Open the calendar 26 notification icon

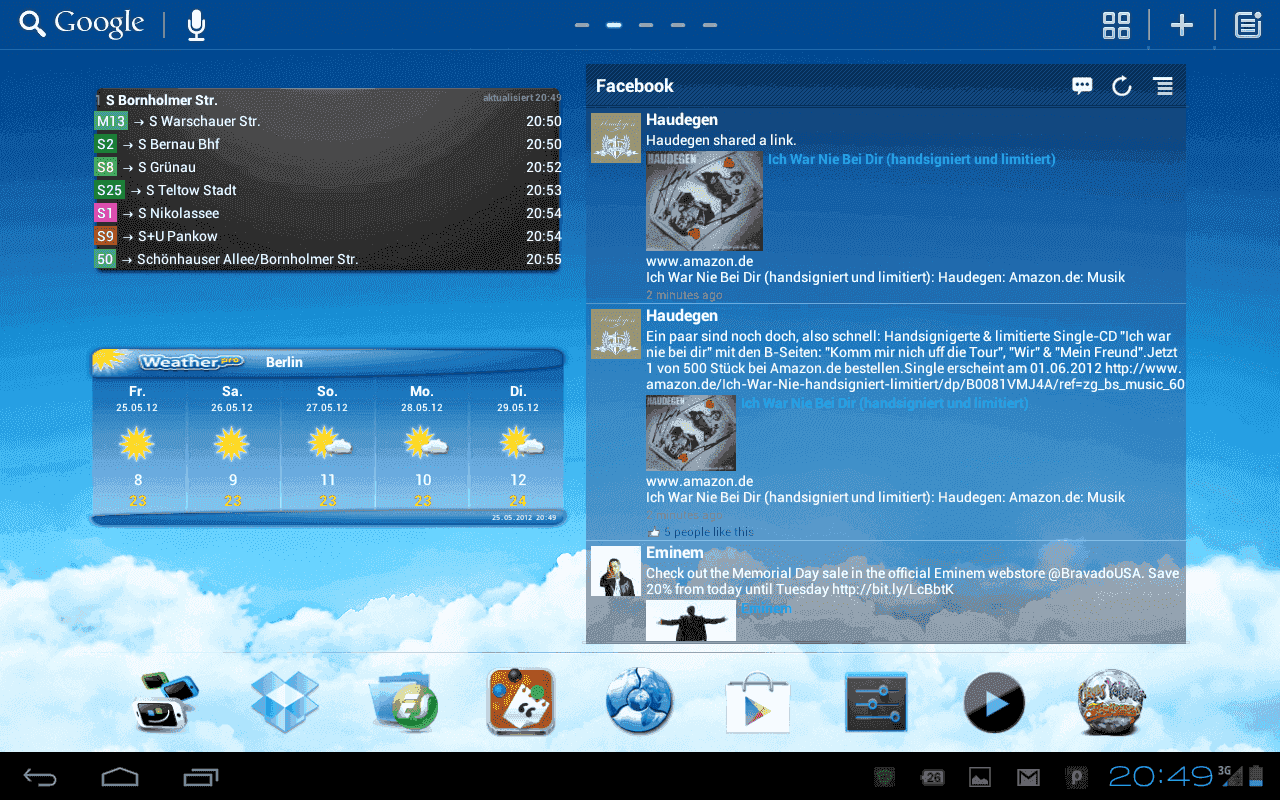pyautogui.click(x=932, y=777)
